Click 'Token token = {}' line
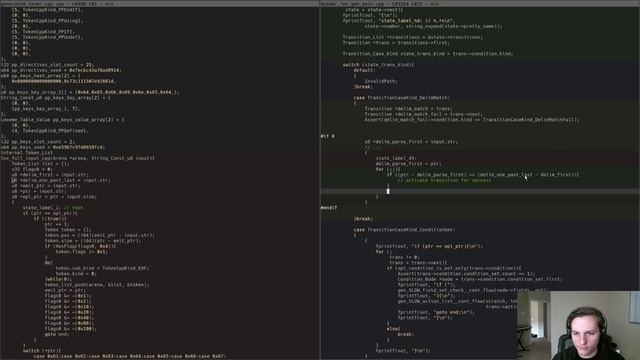The height and width of the screenshot is (360, 640). 68,230
